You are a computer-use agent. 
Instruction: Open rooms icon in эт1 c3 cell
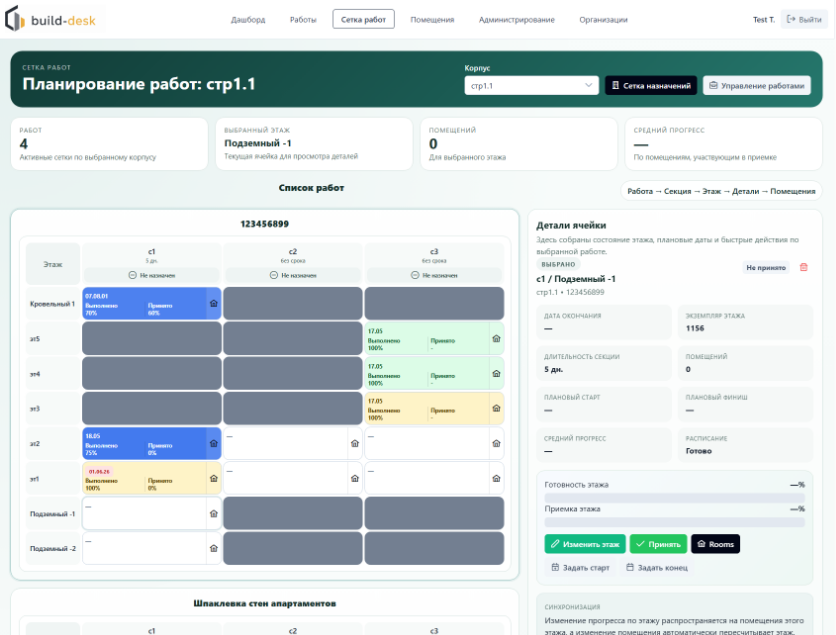[x=496, y=479]
